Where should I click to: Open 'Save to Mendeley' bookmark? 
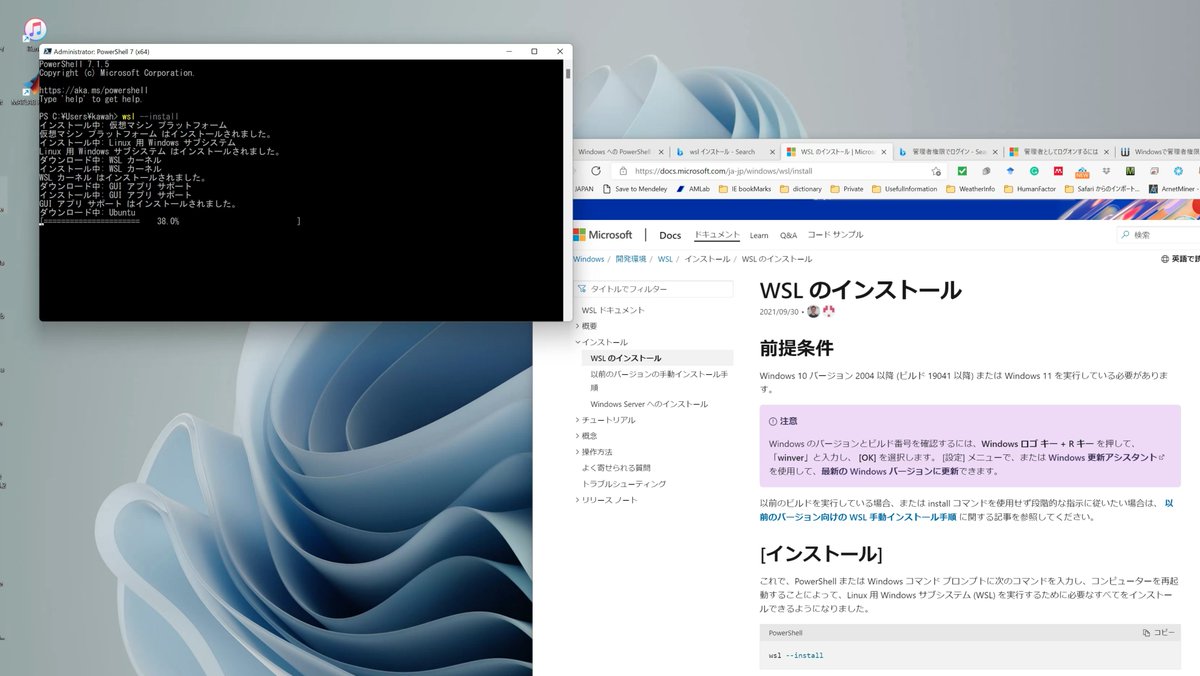(x=635, y=189)
